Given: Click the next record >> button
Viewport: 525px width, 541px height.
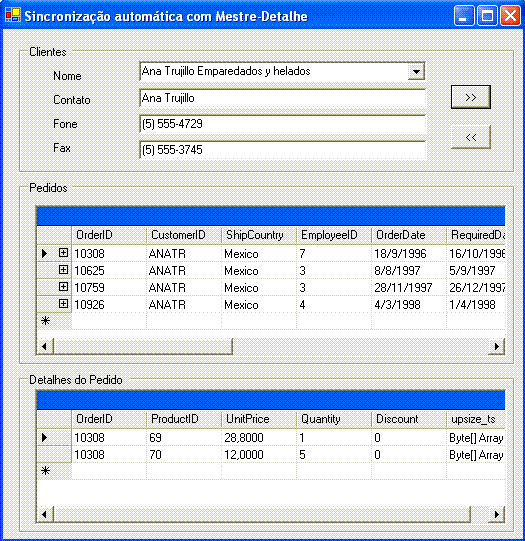Looking at the screenshot, I should (x=471, y=97).
